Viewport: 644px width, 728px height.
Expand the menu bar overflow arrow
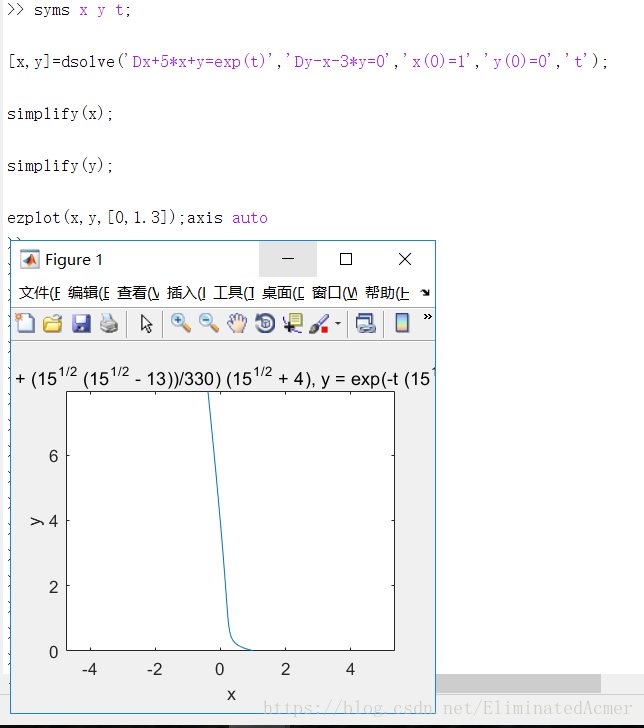pyautogui.click(x=425, y=292)
